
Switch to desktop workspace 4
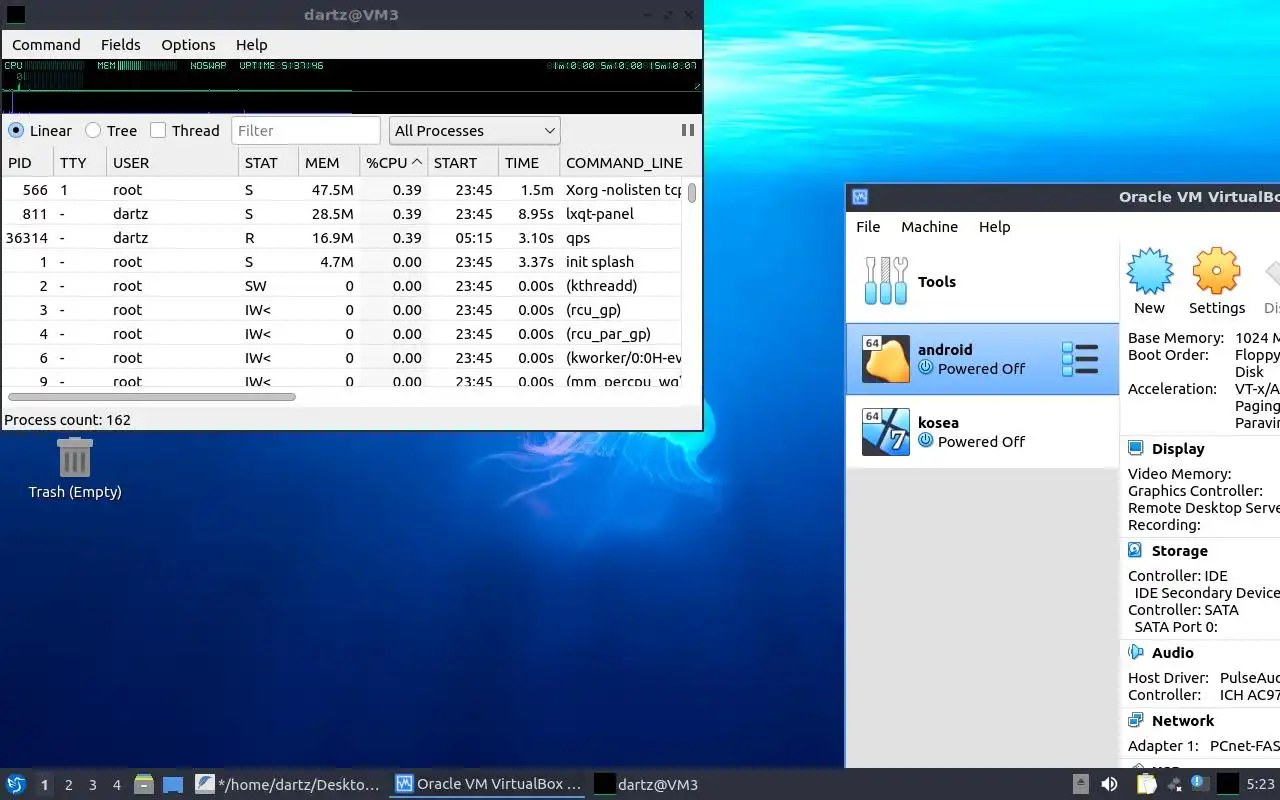(x=116, y=785)
